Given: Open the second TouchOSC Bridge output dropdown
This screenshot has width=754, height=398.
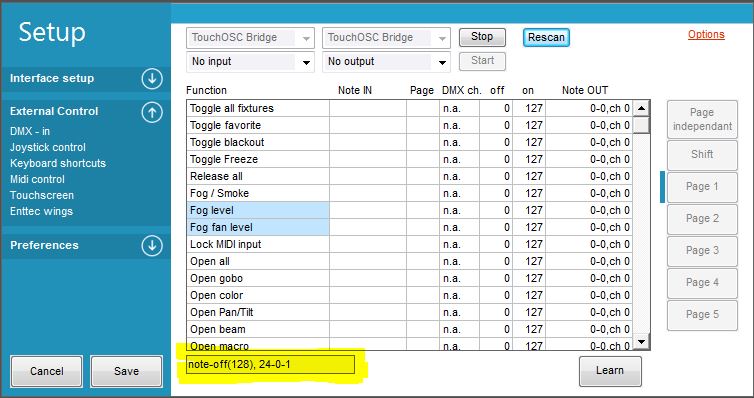Looking at the screenshot, I should coord(386,38).
